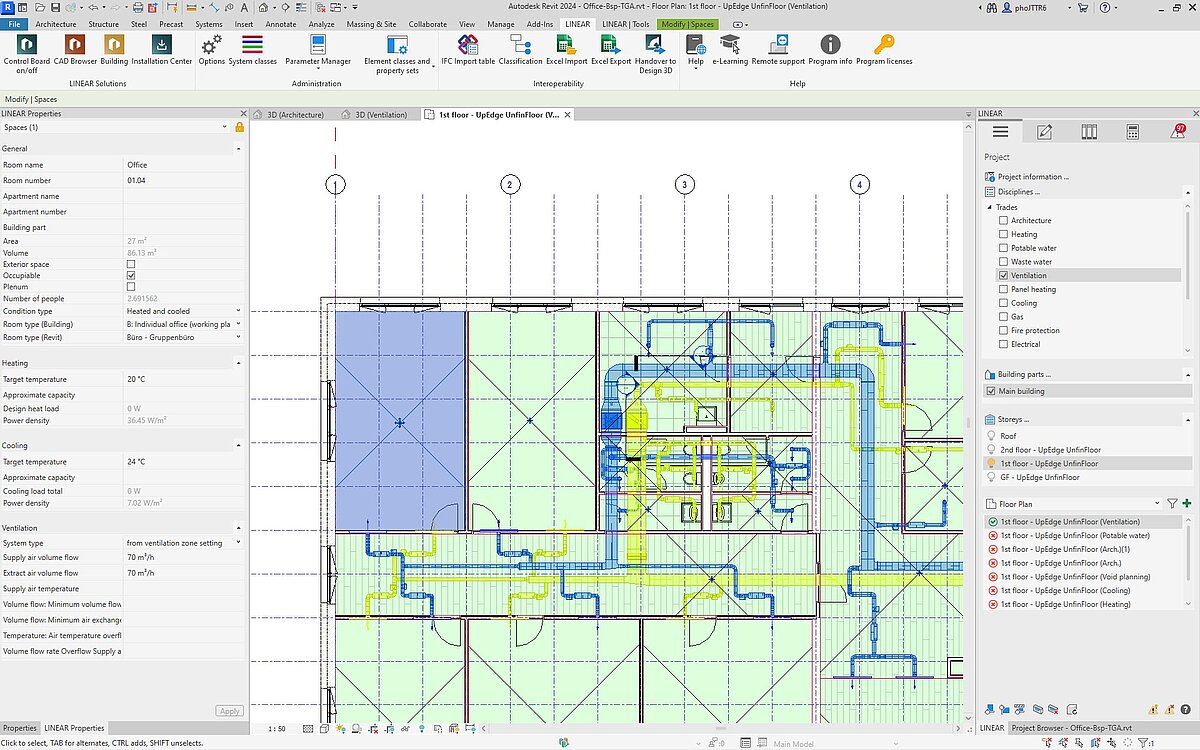Switch to the LINEAR panel library columns tab

click(1089, 132)
